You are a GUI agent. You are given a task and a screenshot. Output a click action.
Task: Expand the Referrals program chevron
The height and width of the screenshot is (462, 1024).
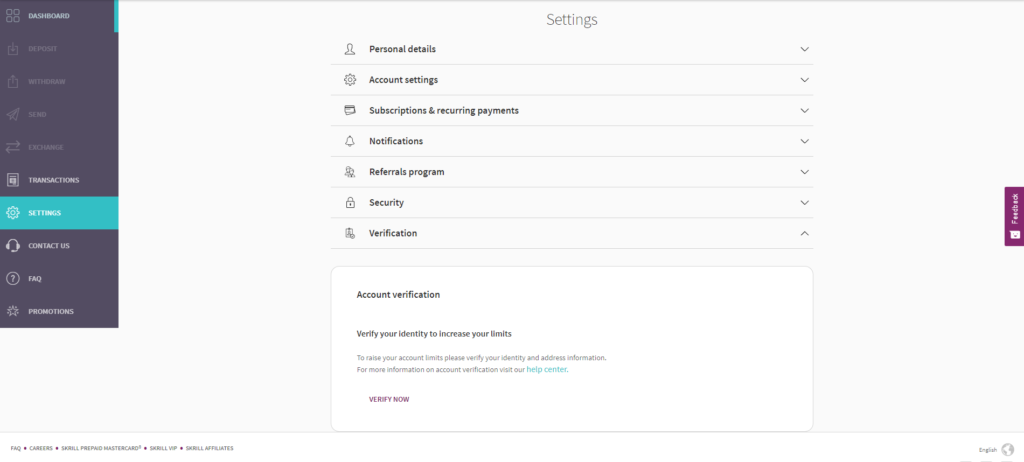point(804,172)
